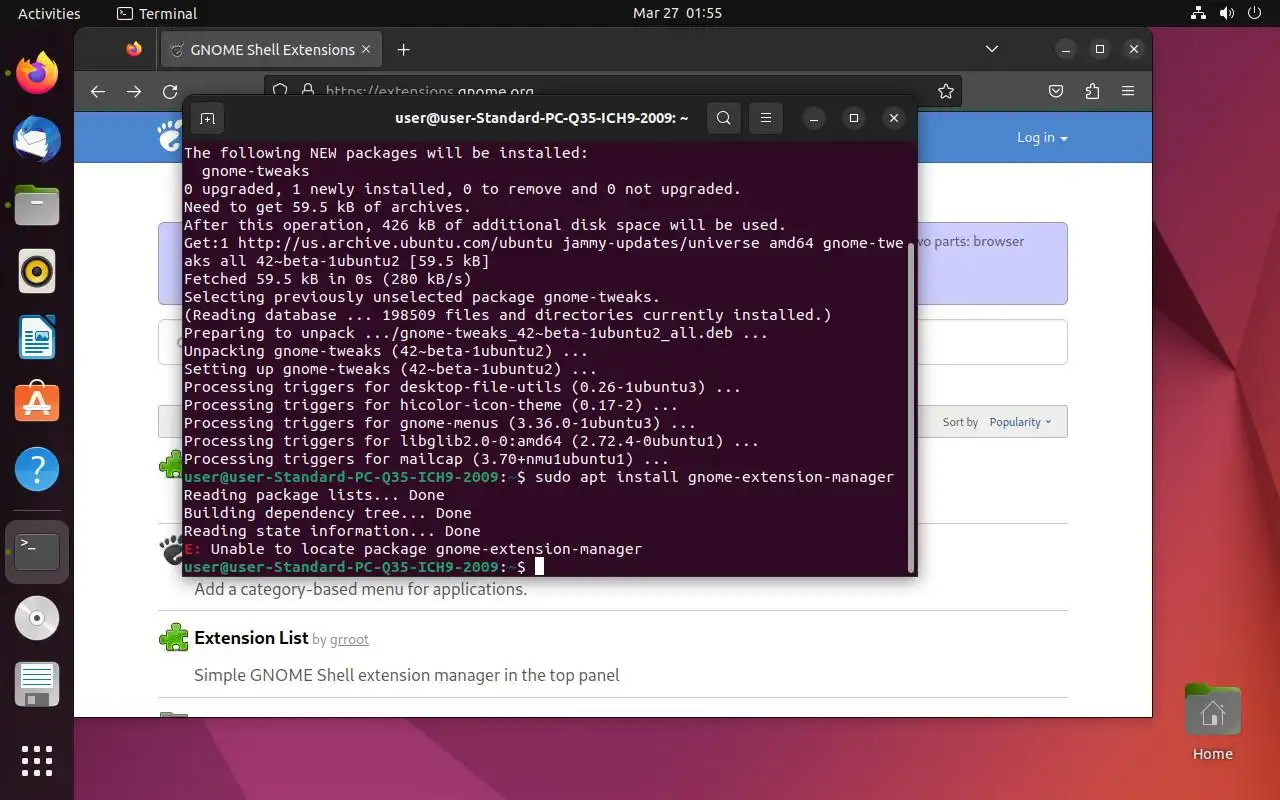The width and height of the screenshot is (1280, 800).
Task: Launch Thunderbird mail from the dock
Action: click(x=37, y=139)
